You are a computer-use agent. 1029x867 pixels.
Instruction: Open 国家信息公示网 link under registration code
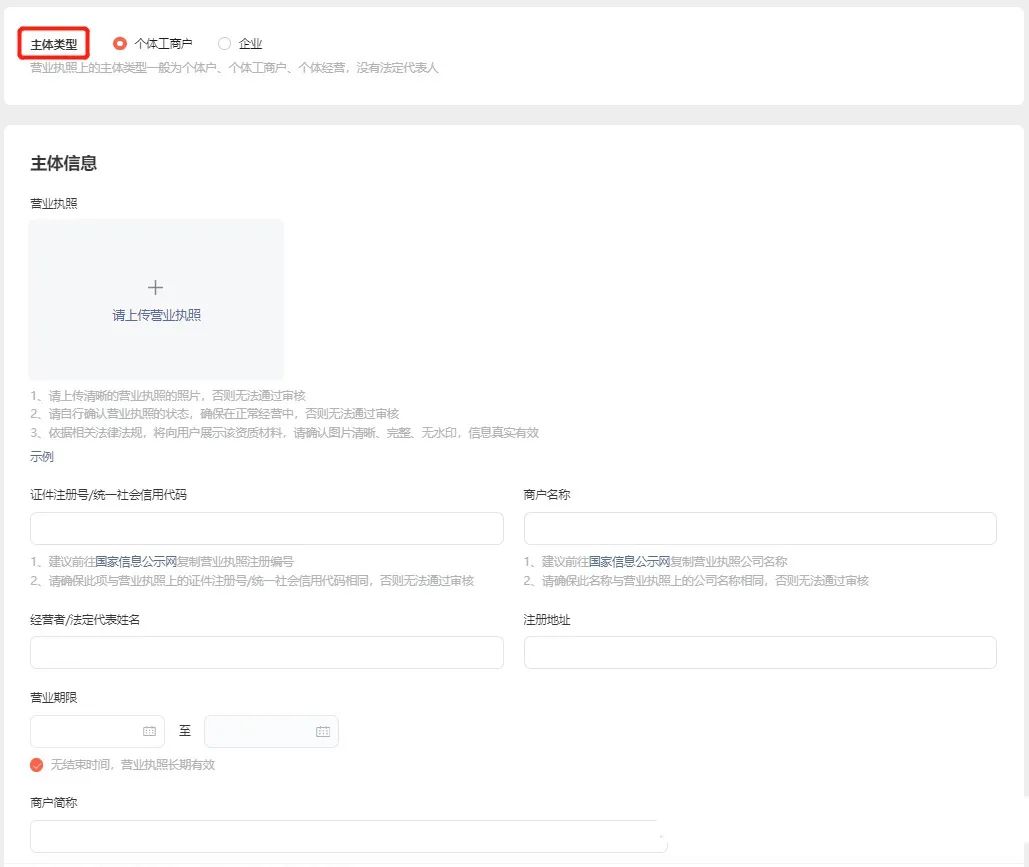pyautogui.click(x=136, y=562)
